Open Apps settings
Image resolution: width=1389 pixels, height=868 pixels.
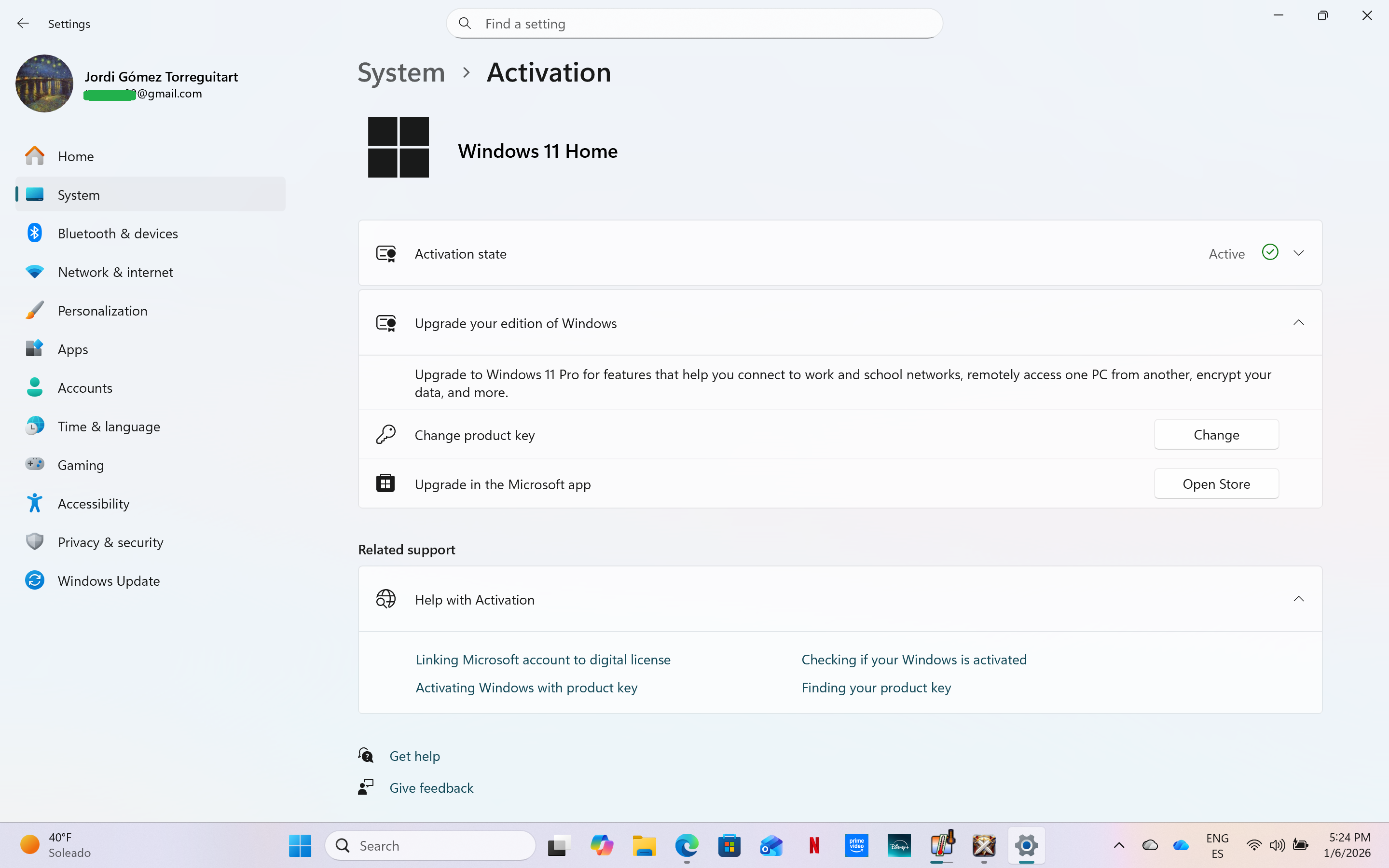pyautogui.click(x=151, y=348)
